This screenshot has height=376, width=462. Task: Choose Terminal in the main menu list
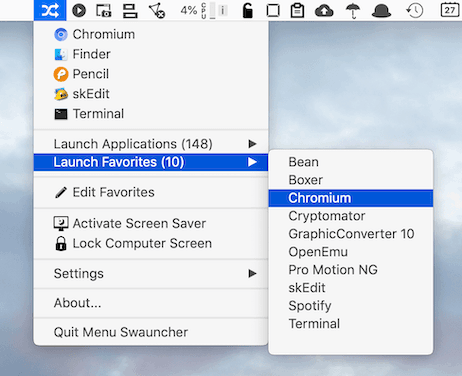pos(151,114)
